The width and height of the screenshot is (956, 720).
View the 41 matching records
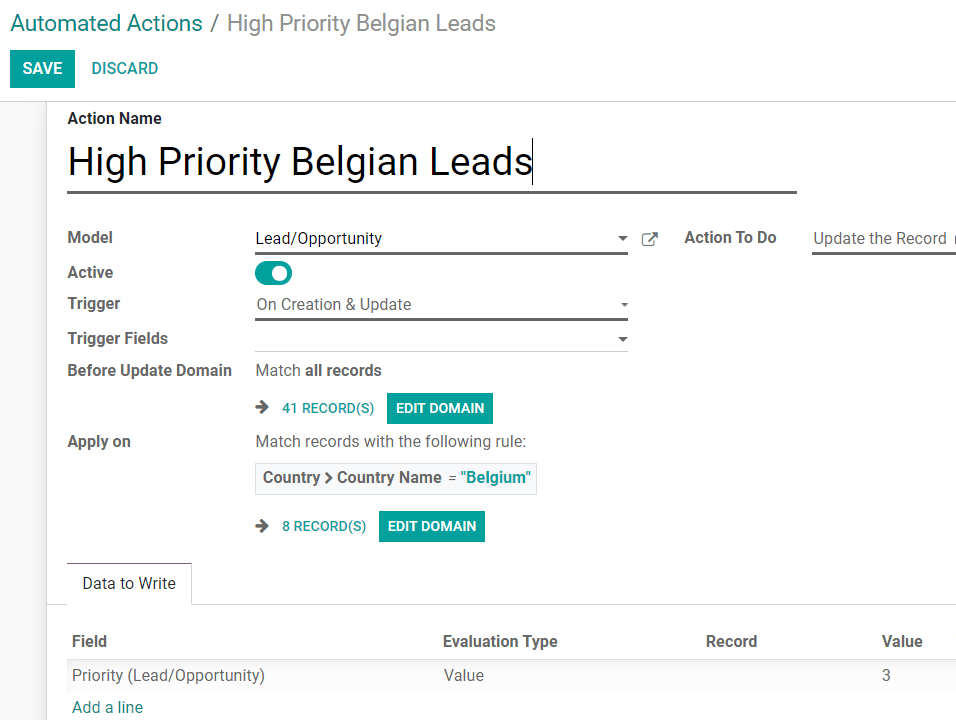[328, 408]
